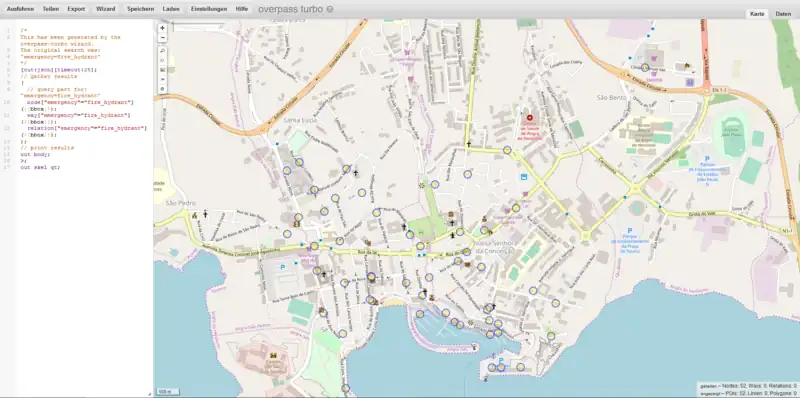Toggle wide map view control
Viewport: 800px width, 398px height.
pos(163,79)
